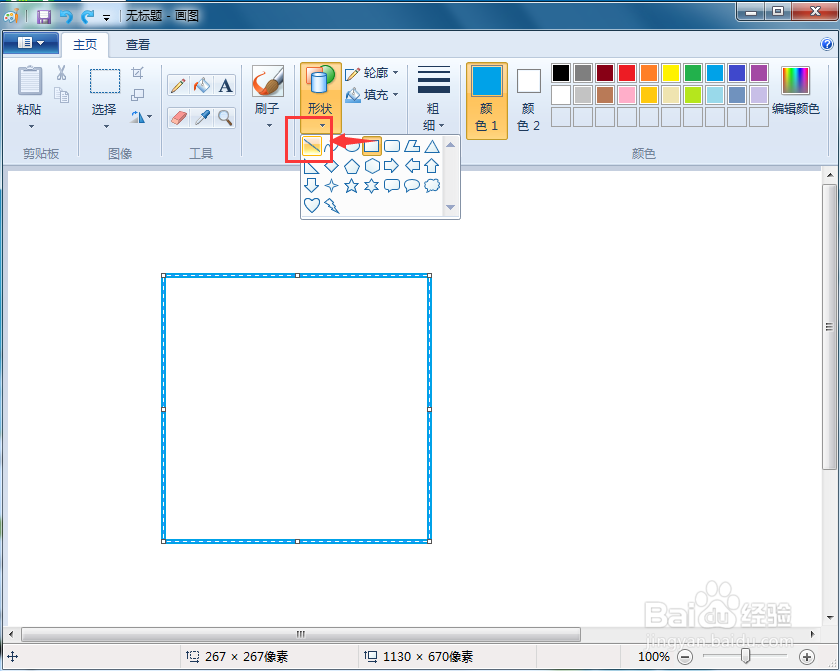Screen dimensions: 840x671
Task: Switch to the View (查看) tab
Action: tap(138, 44)
